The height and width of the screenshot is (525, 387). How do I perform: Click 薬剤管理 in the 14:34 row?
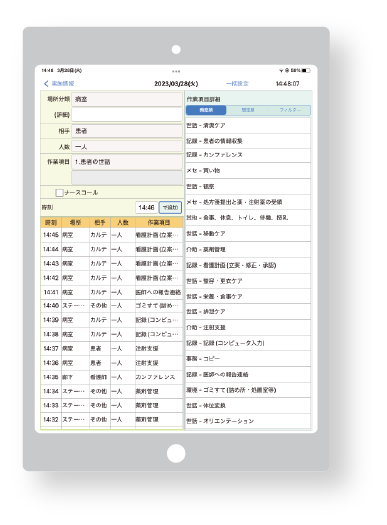click(x=147, y=391)
